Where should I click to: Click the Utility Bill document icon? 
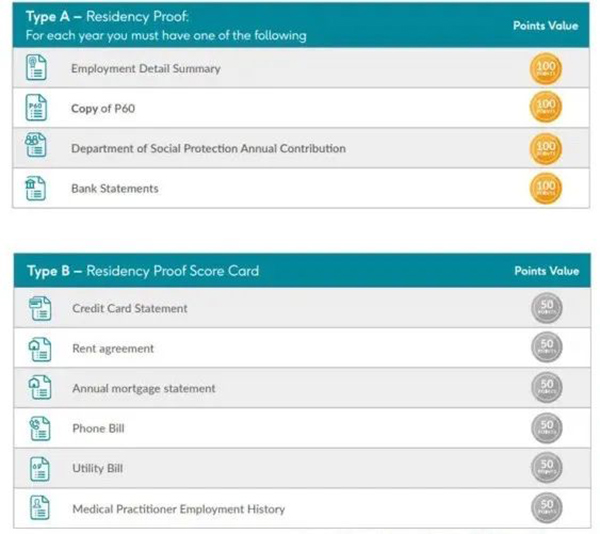point(40,469)
